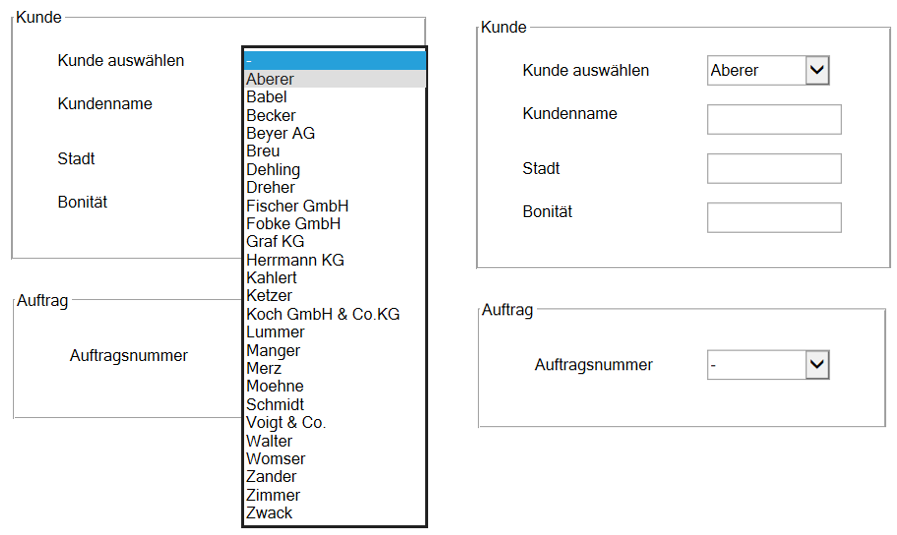Viewport: 897px width, 535px height.
Task: Click the Aberer combo box text area
Action: [757, 70]
